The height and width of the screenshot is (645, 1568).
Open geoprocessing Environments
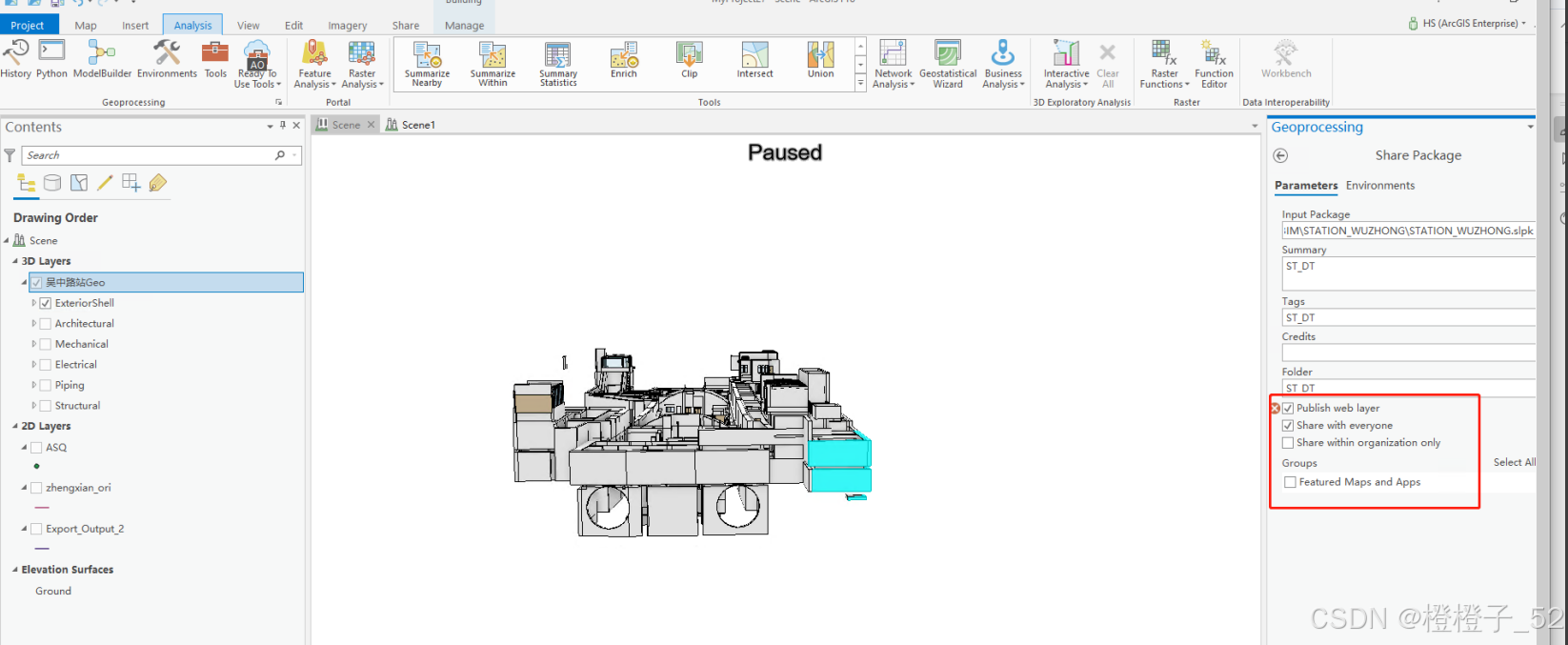[x=167, y=59]
